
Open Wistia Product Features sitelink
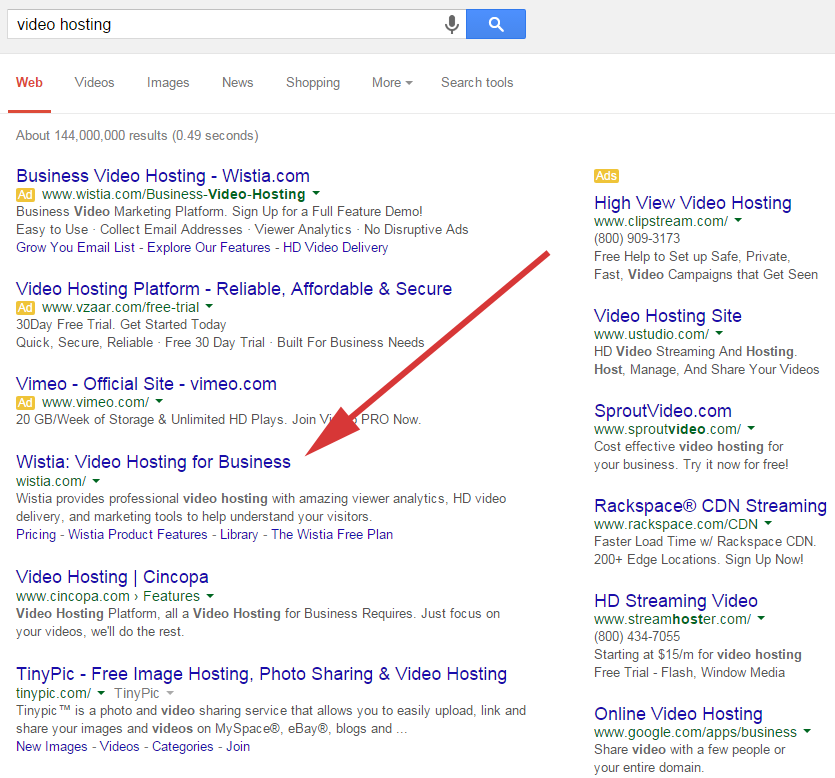(x=138, y=535)
